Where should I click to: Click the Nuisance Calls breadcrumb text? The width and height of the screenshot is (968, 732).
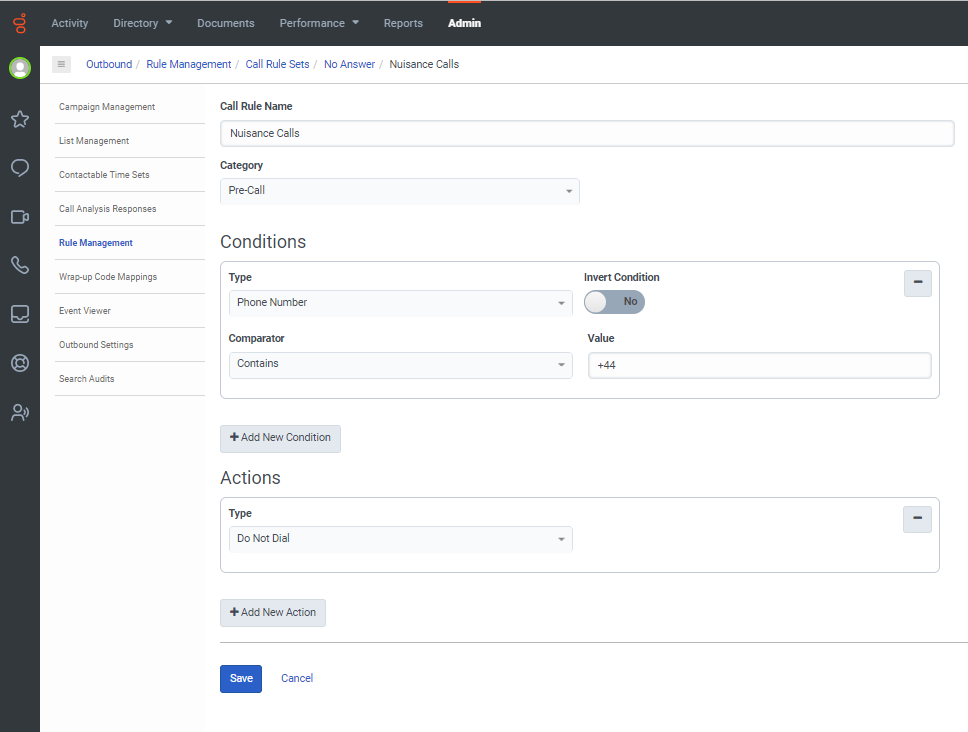click(x=424, y=64)
